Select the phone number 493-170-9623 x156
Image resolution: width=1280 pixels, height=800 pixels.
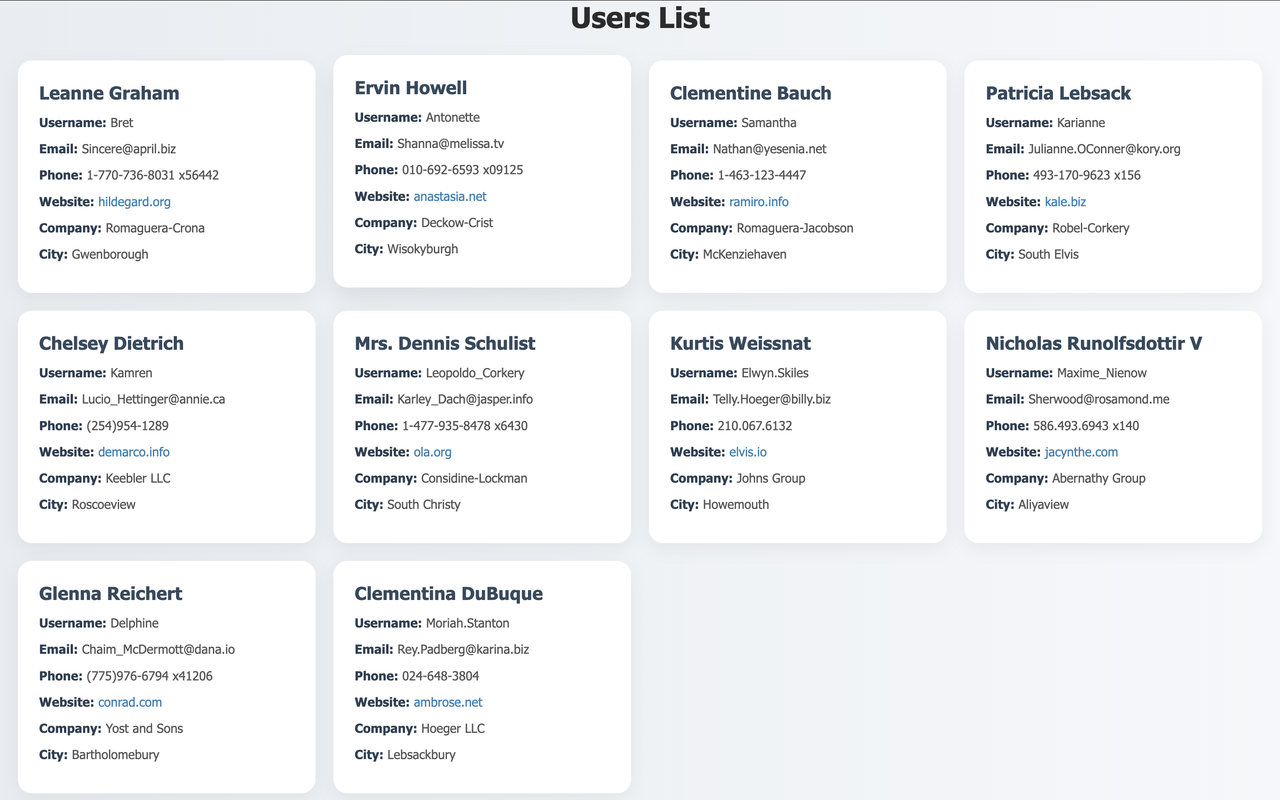tap(1087, 175)
